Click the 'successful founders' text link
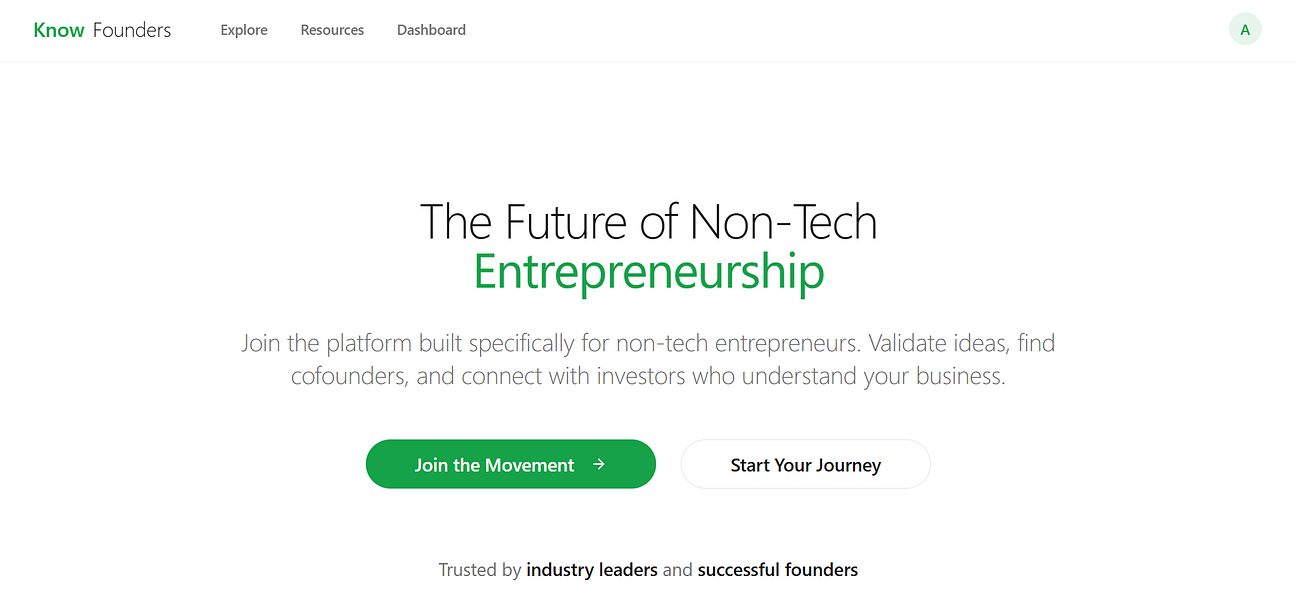The height and width of the screenshot is (600, 1296). pos(778,569)
